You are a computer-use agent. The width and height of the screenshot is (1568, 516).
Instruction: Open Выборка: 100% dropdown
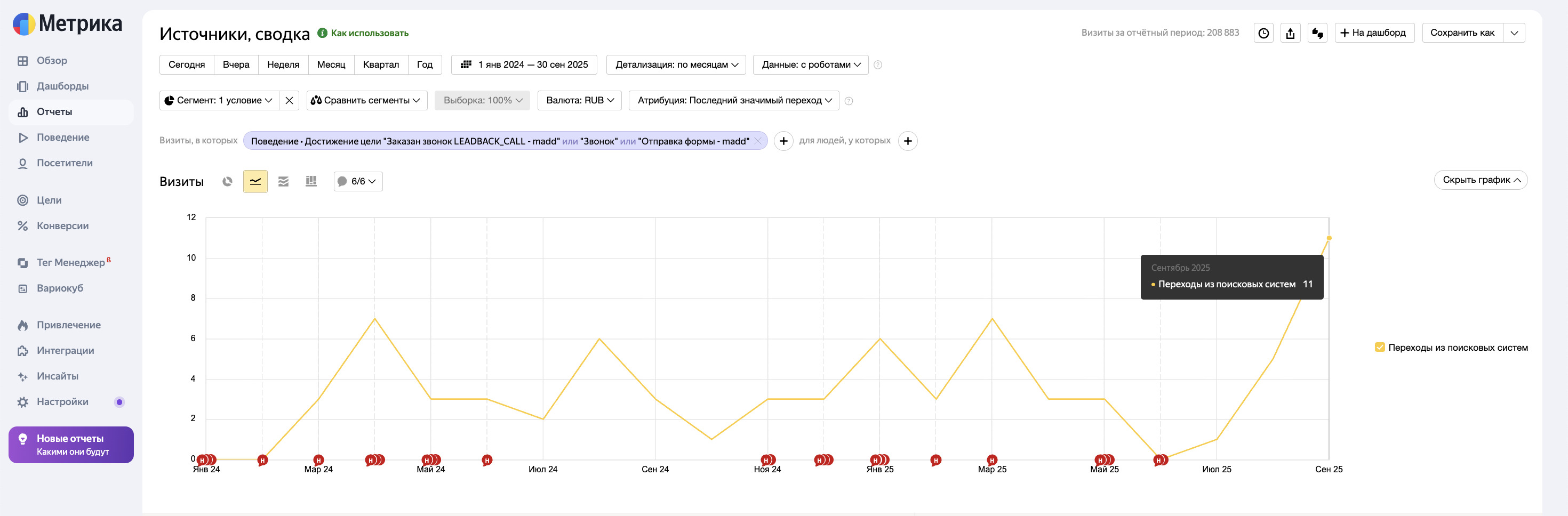(482, 100)
